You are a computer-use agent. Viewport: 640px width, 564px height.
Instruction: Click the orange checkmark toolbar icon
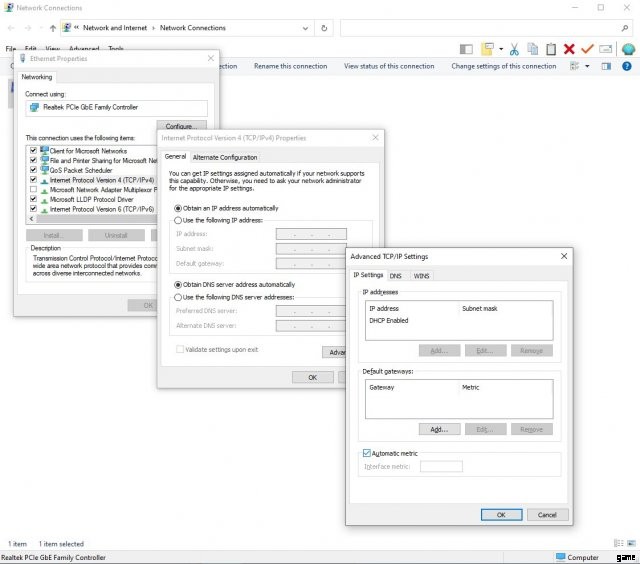[x=587, y=48]
